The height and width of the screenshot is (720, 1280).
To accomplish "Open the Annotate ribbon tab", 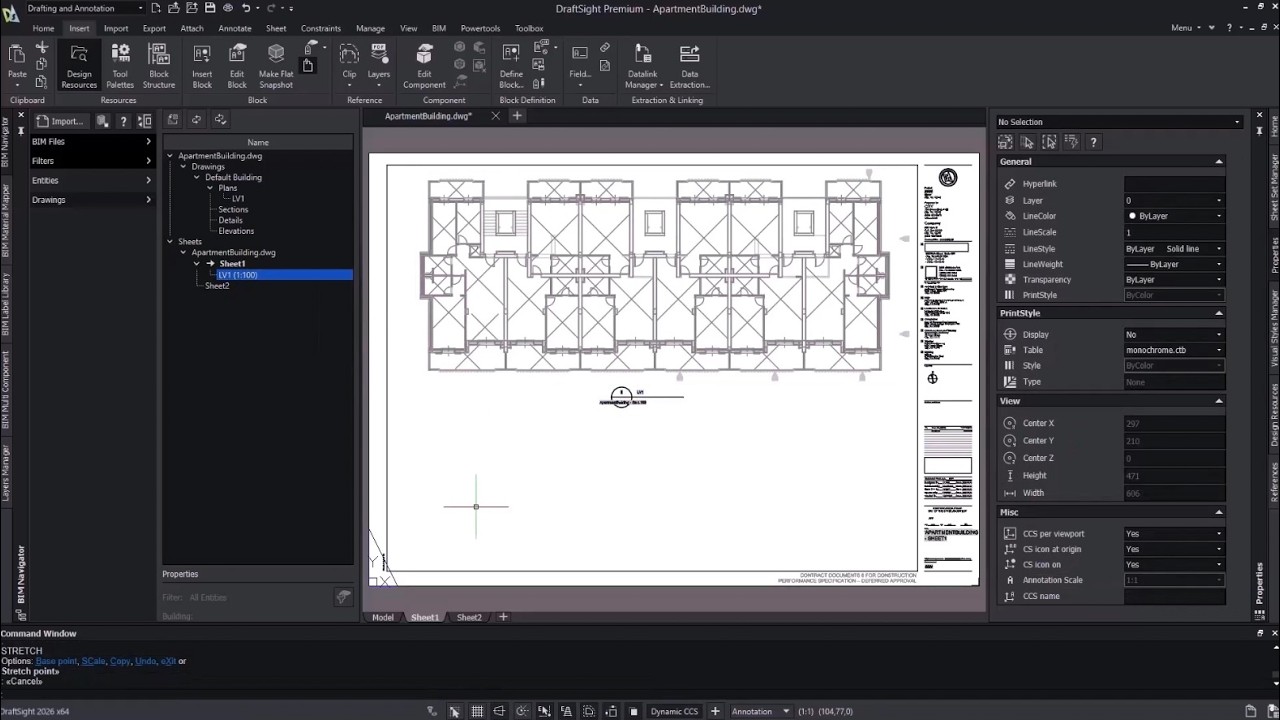I will point(235,28).
